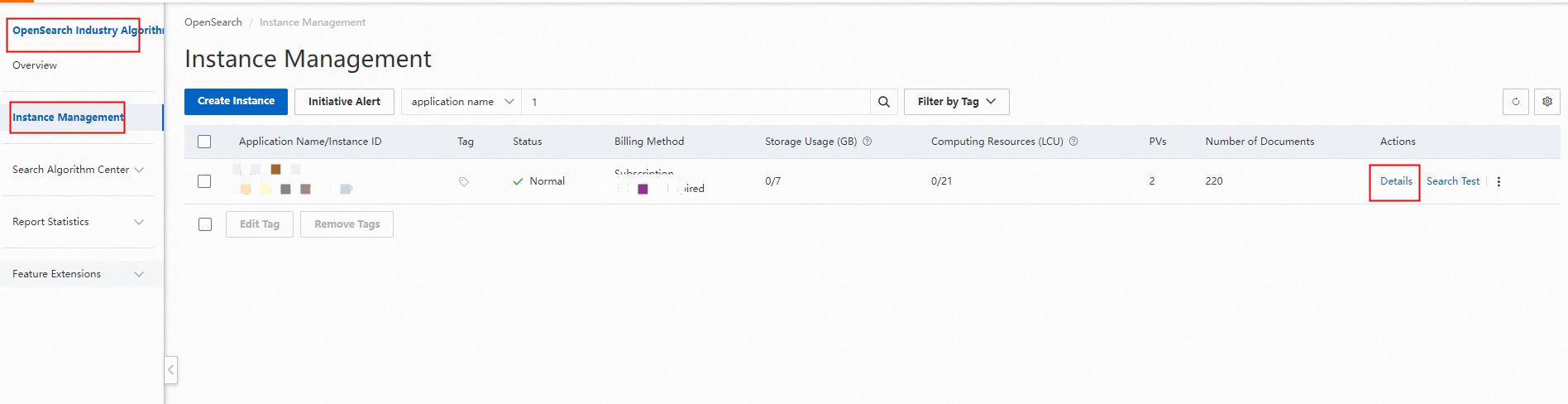This screenshot has width=1568, height=404.
Task: Open the Filter by Tag dropdown
Action: click(956, 102)
